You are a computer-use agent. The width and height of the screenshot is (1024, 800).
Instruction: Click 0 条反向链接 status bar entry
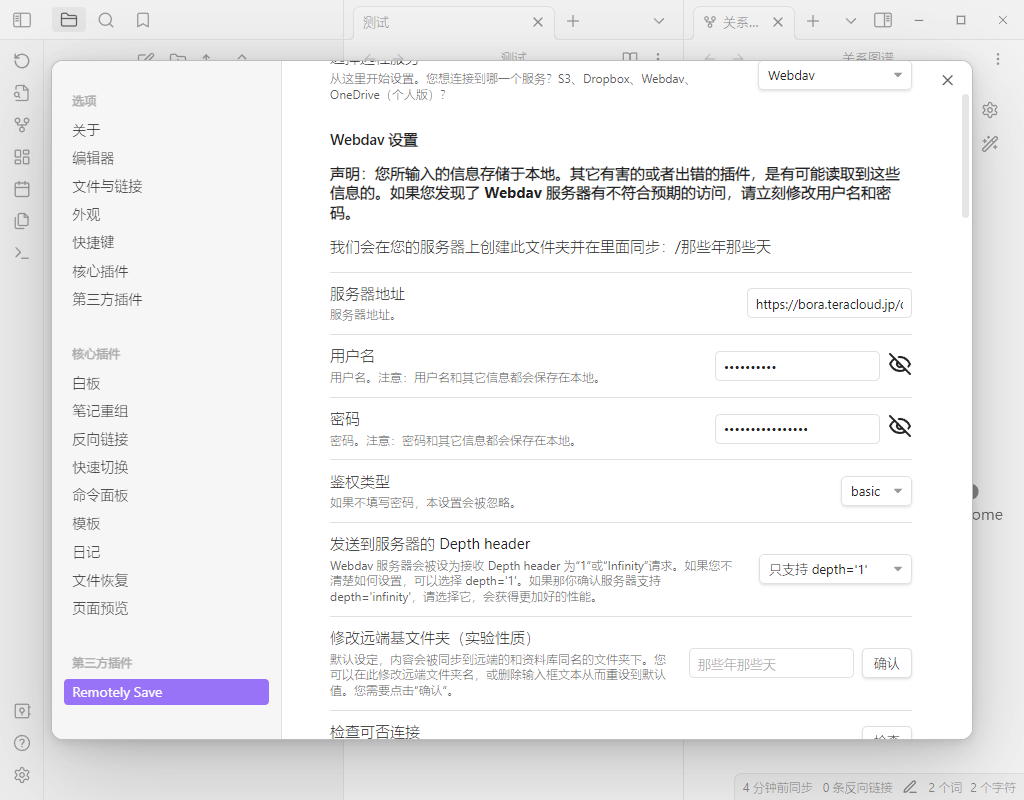tap(857, 788)
